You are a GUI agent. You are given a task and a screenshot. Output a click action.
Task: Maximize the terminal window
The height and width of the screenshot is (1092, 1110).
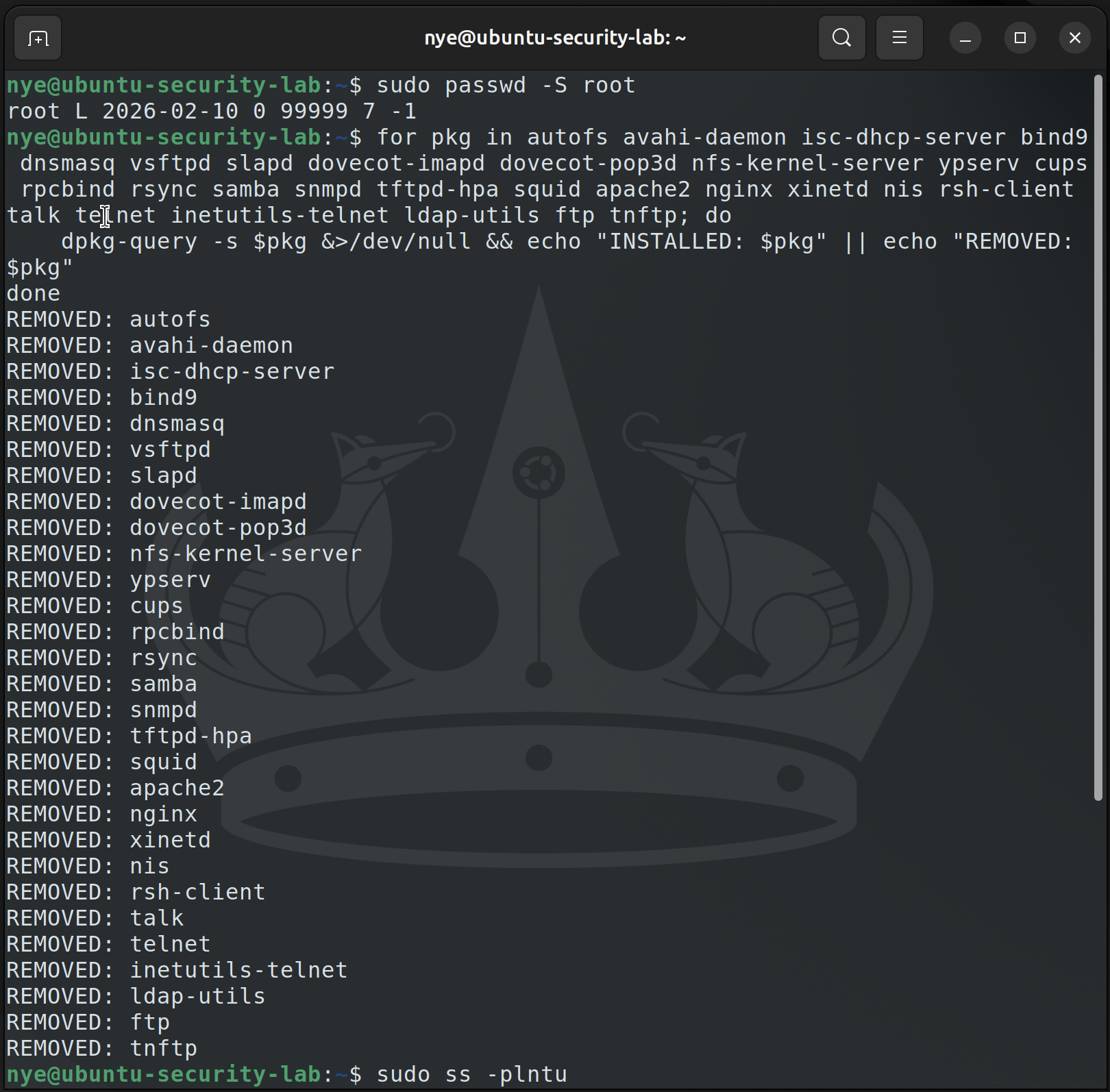[1020, 38]
